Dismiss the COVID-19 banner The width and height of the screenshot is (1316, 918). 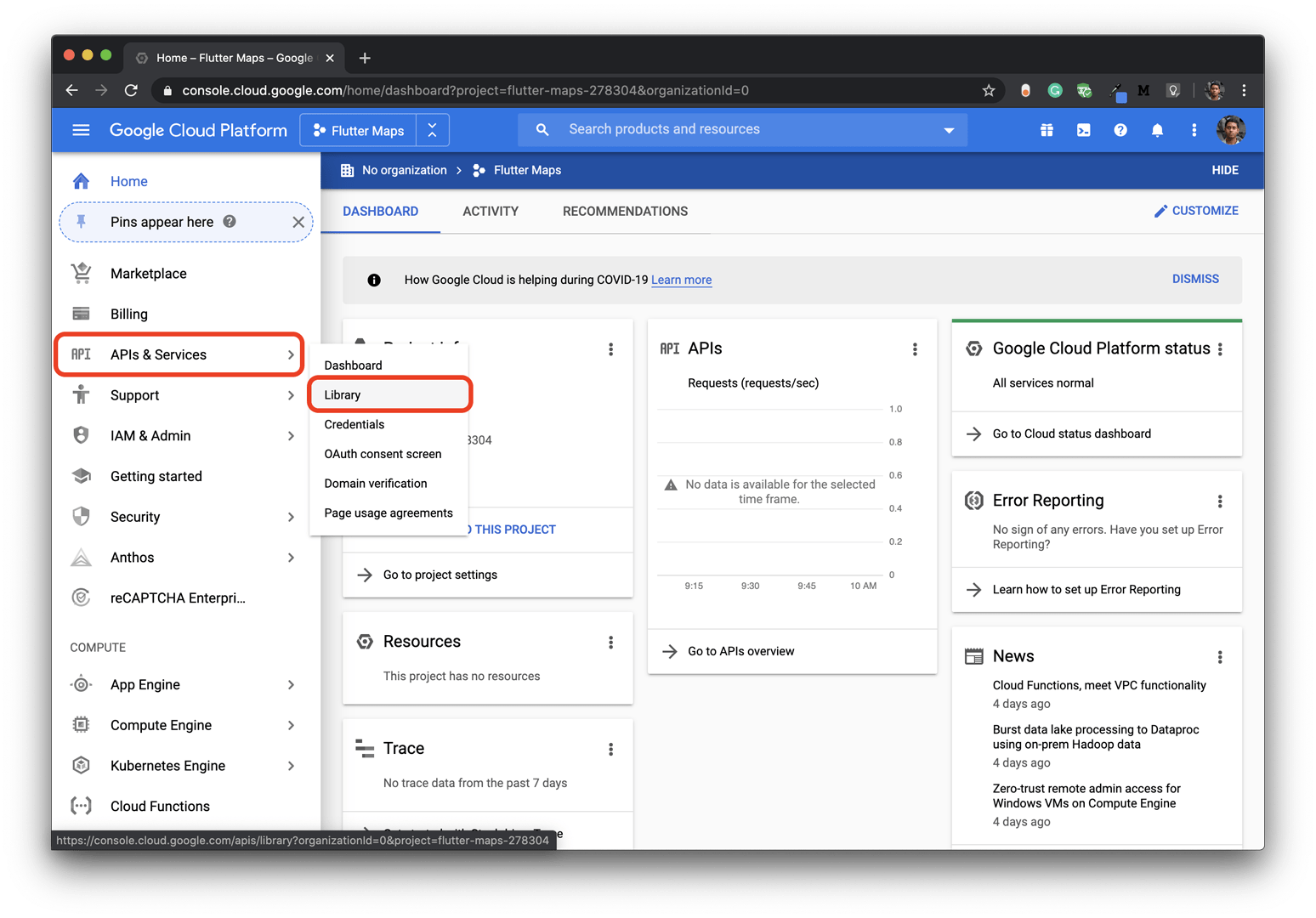coord(1195,279)
